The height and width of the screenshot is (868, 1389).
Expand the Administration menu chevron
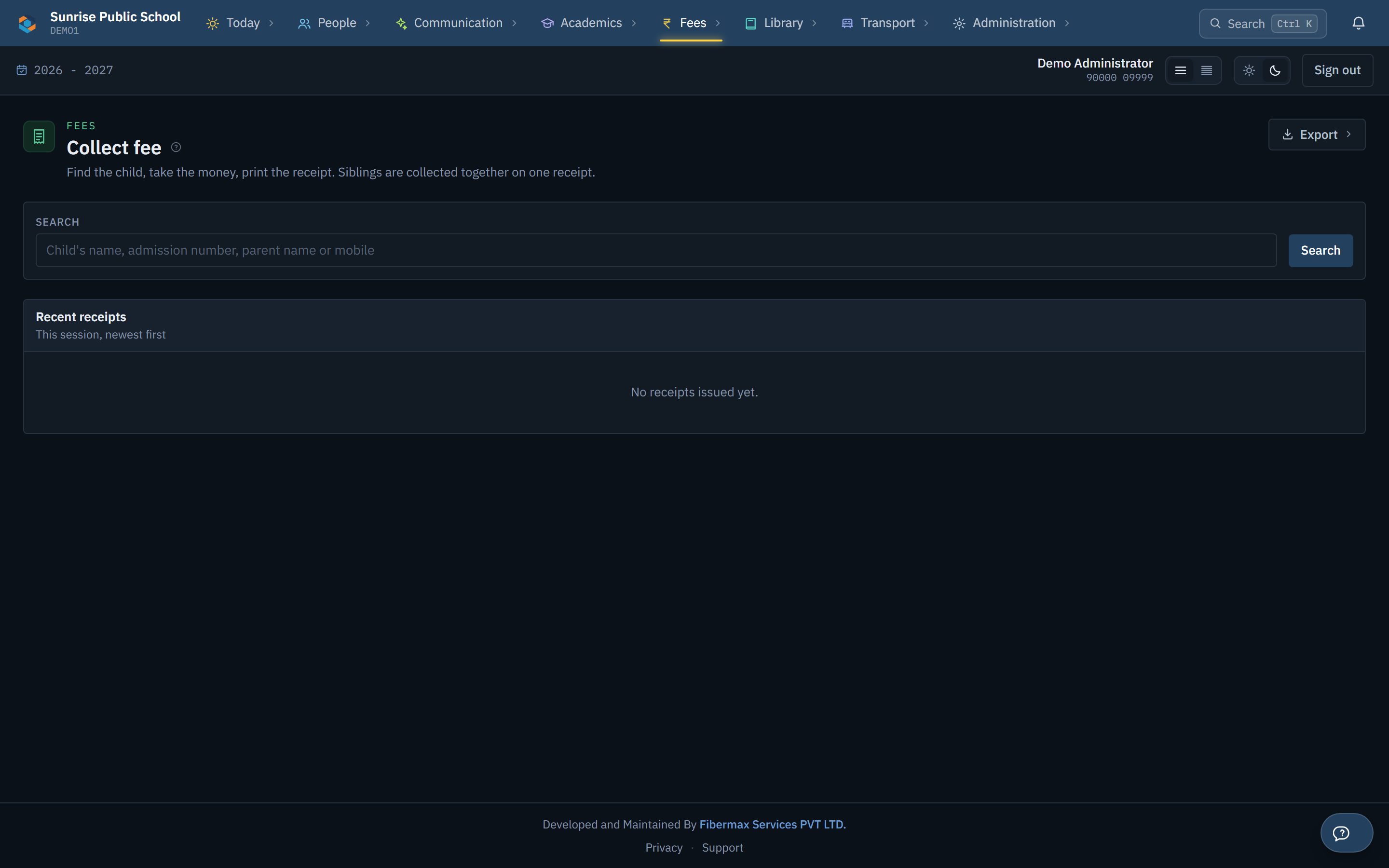[1067, 23]
